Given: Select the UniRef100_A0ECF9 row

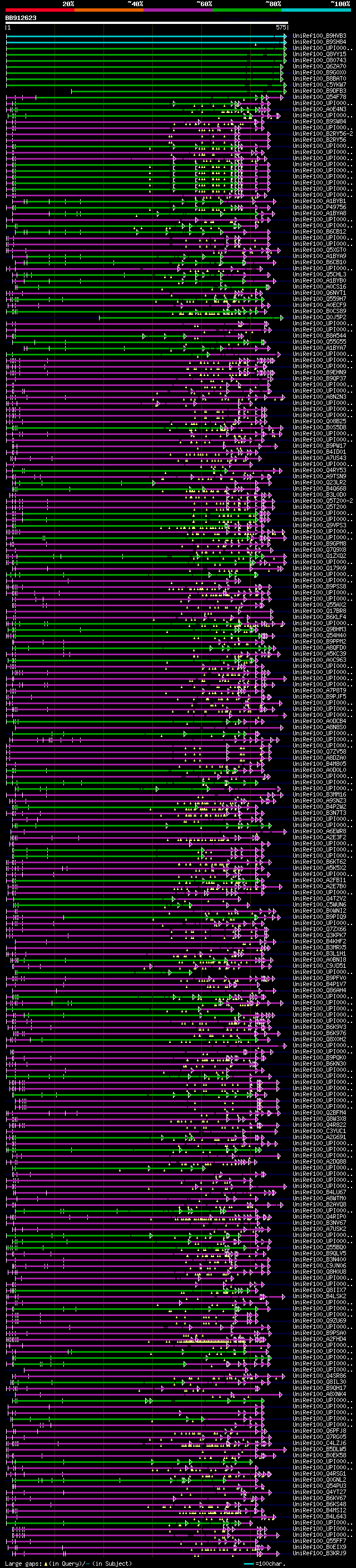Looking at the screenshot, I should click(319, 305).
